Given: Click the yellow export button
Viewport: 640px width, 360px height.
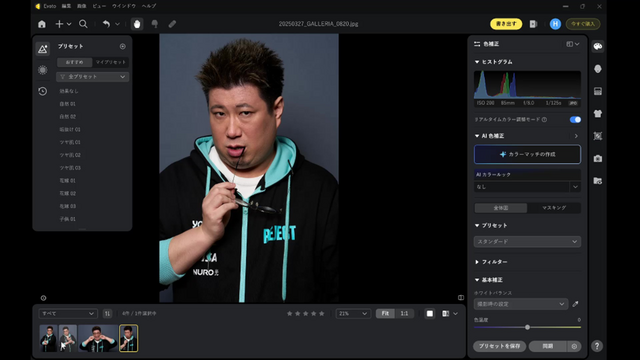Looking at the screenshot, I should pos(506,24).
